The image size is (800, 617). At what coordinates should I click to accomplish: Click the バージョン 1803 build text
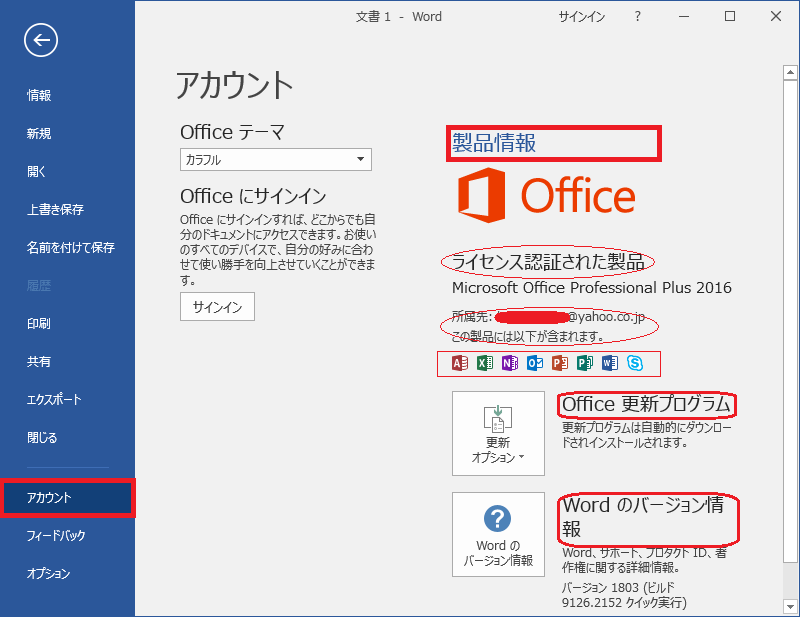click(x=624, y=595)
